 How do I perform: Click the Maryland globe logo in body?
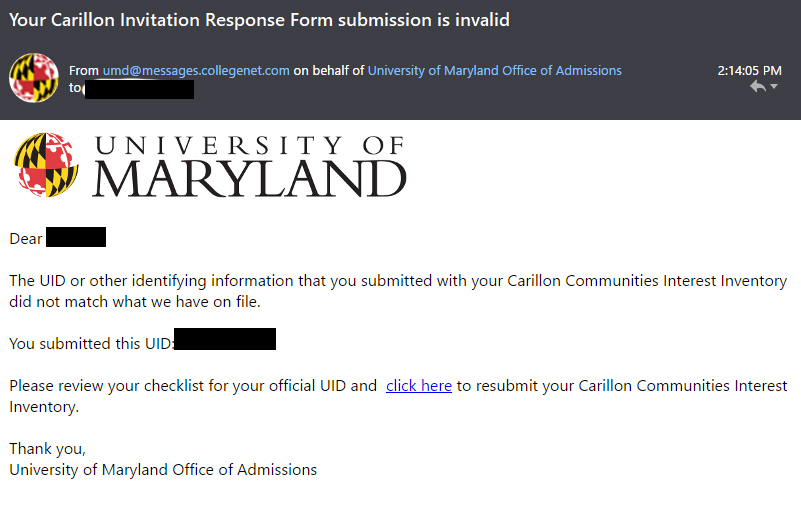tap(46, 165)
